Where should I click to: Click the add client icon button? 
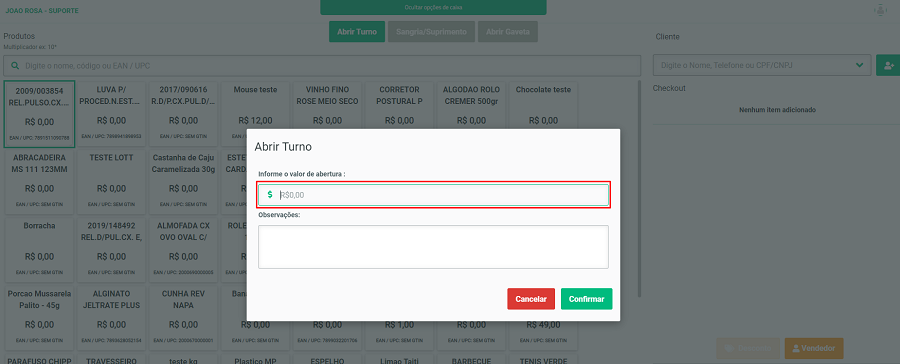pyautogui.click(x=889, y=65)
